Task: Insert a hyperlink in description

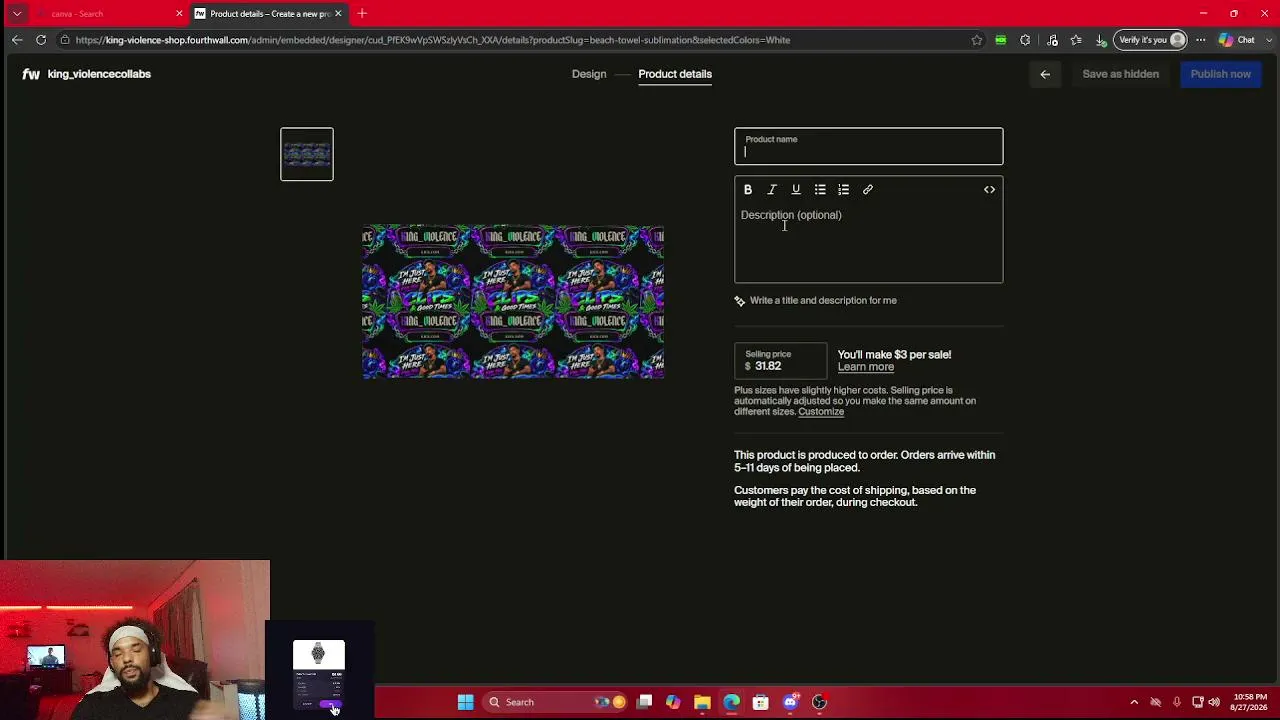Action: click(868, 190)
